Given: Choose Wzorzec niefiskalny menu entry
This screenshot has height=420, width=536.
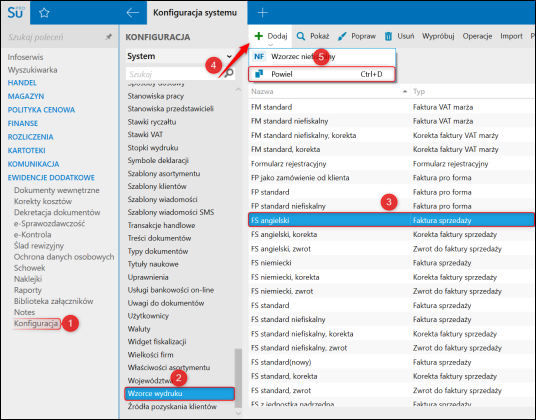Looking at the screenshot, I should 322,56.
